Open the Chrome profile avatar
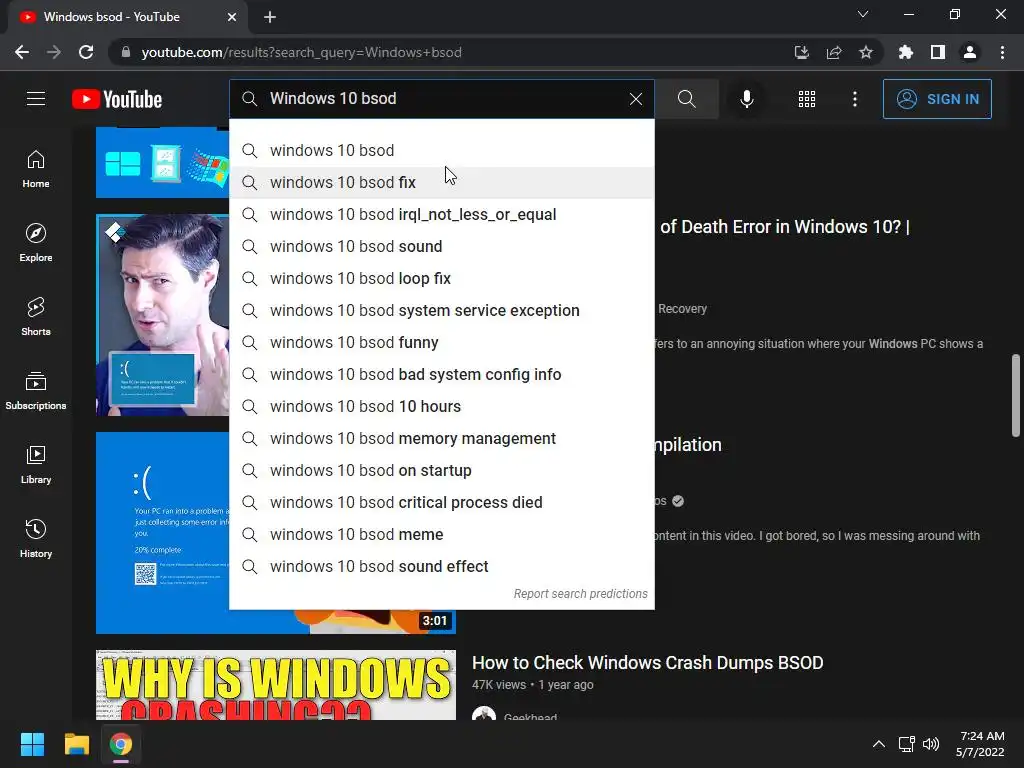Viewport: 1024px width, 768px height. [x=970, y=52]
